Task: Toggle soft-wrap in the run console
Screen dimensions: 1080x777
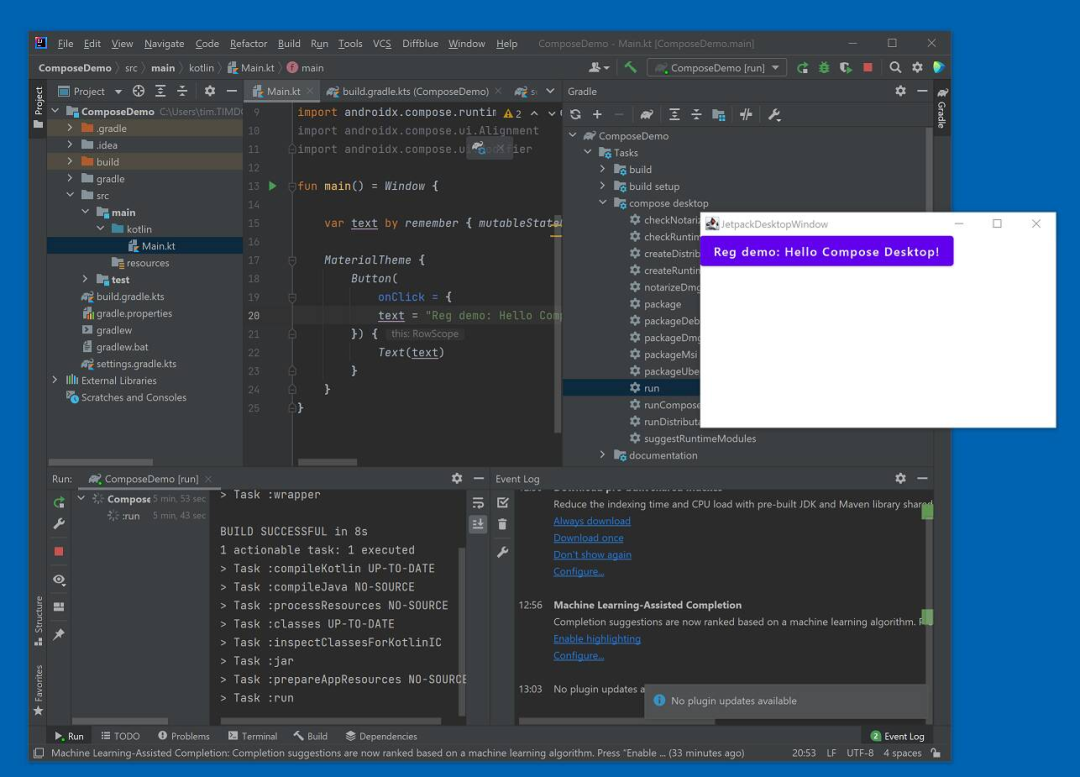Action: 478,502
